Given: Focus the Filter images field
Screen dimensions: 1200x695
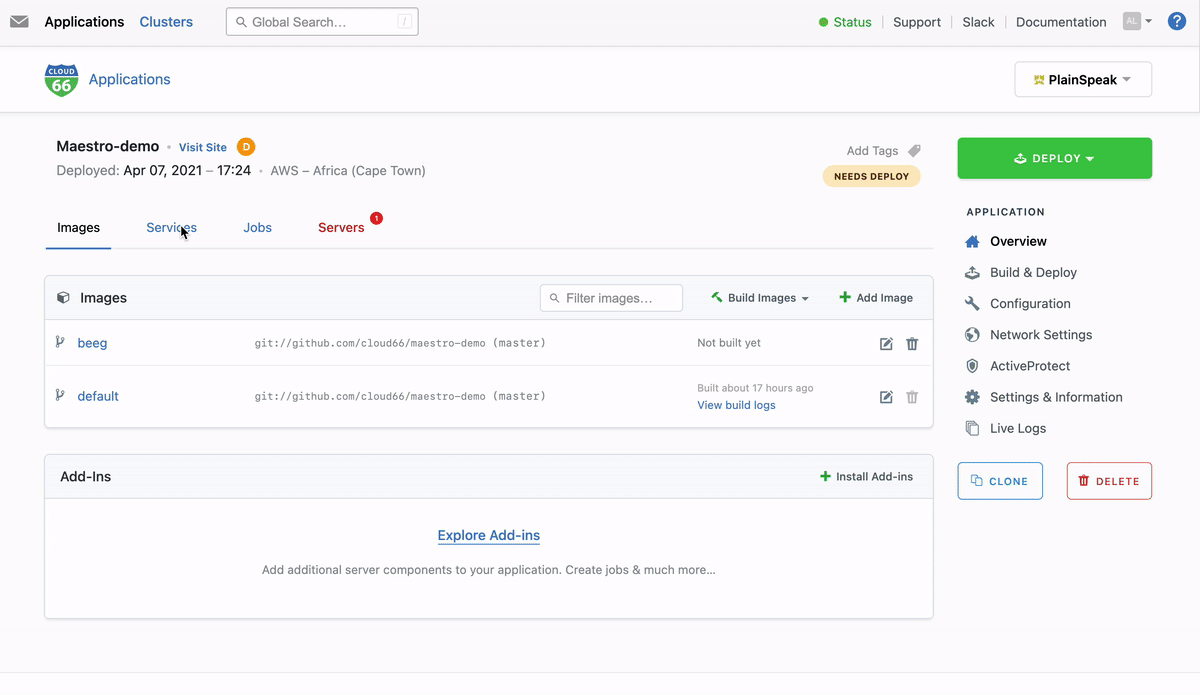Looking at the screenshot, I should 611,298.
